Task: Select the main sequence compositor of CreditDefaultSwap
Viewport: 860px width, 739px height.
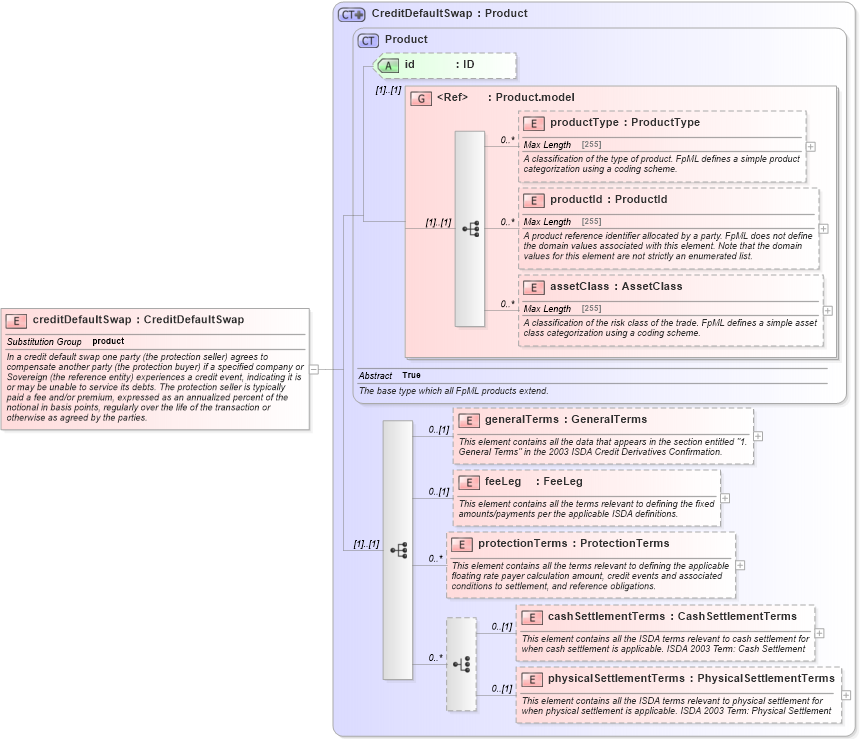Action: point(398,550)
